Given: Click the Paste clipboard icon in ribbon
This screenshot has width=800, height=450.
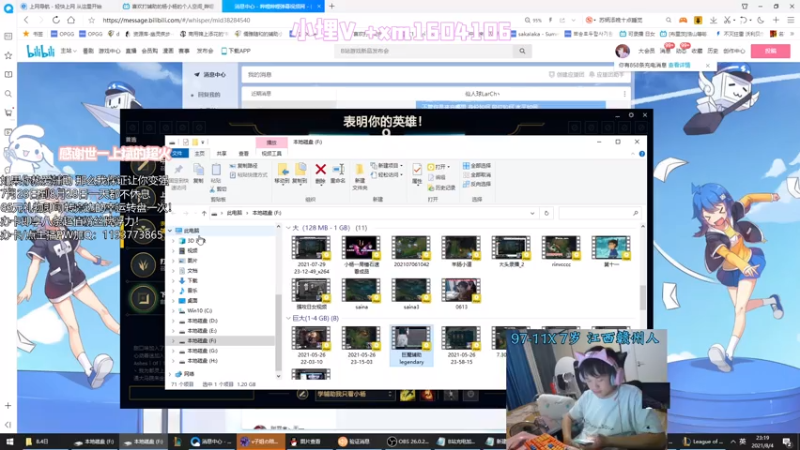Looking at the screenshot, I should [x=216, y=170].
